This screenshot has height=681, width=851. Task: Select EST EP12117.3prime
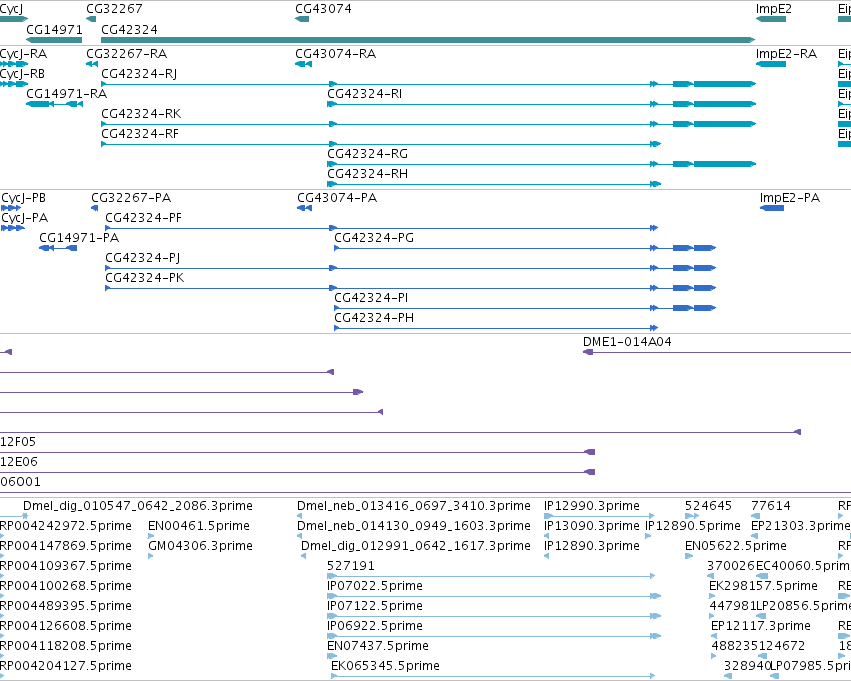pos(760,627)
